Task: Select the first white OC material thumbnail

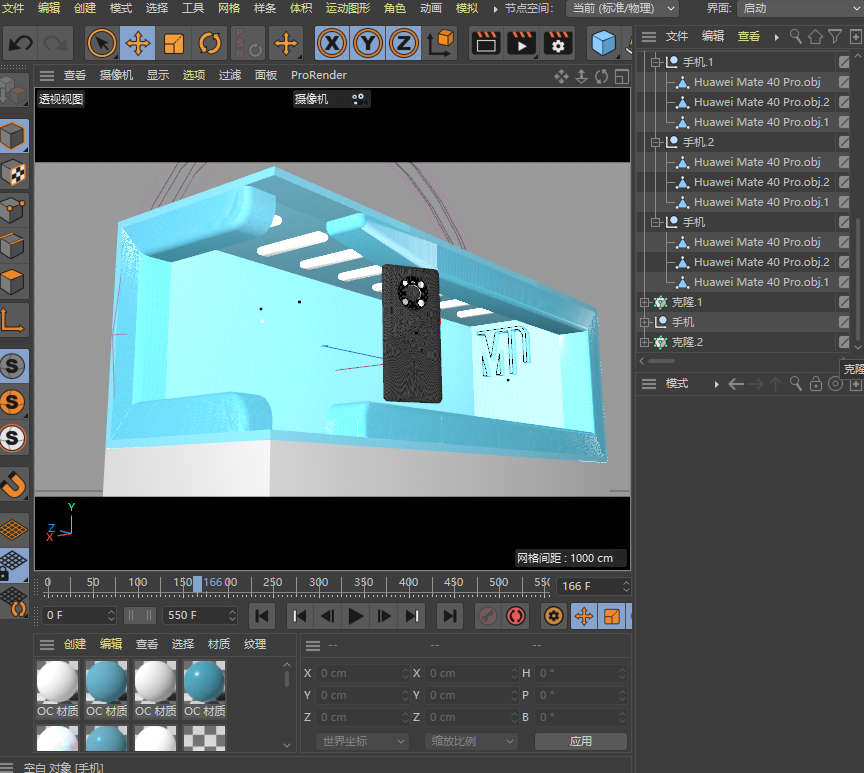Action: [x=57, y=682]
